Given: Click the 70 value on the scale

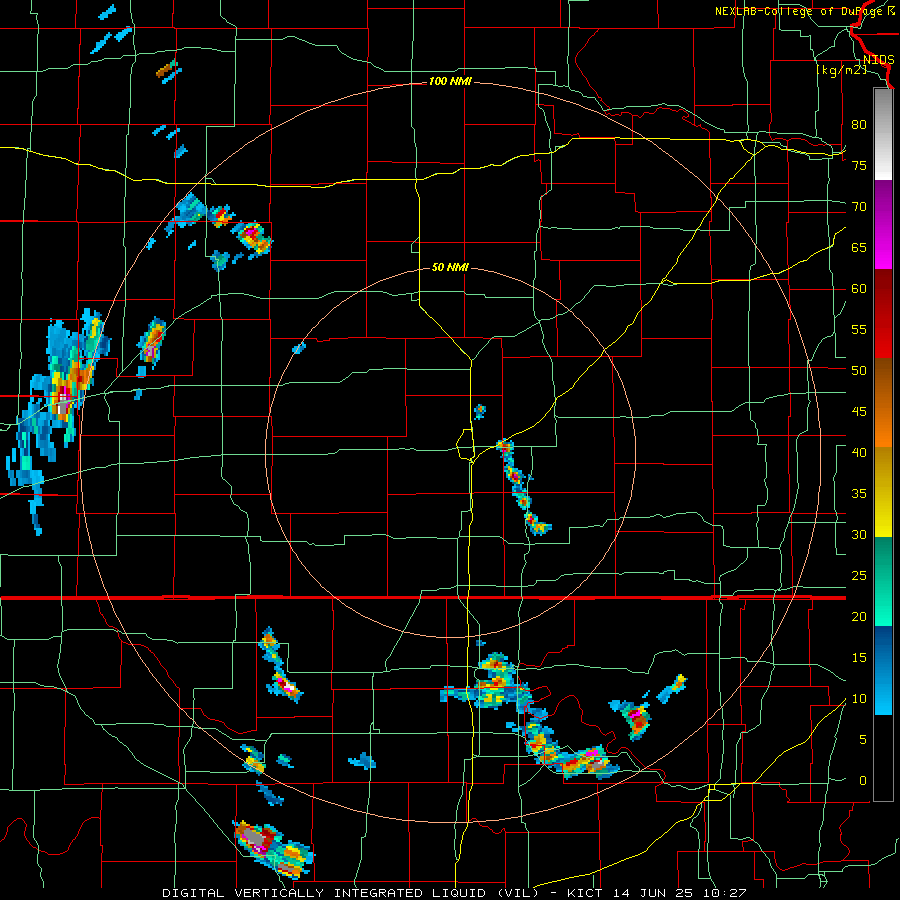Looking at the screenshot, I should 859,207.
